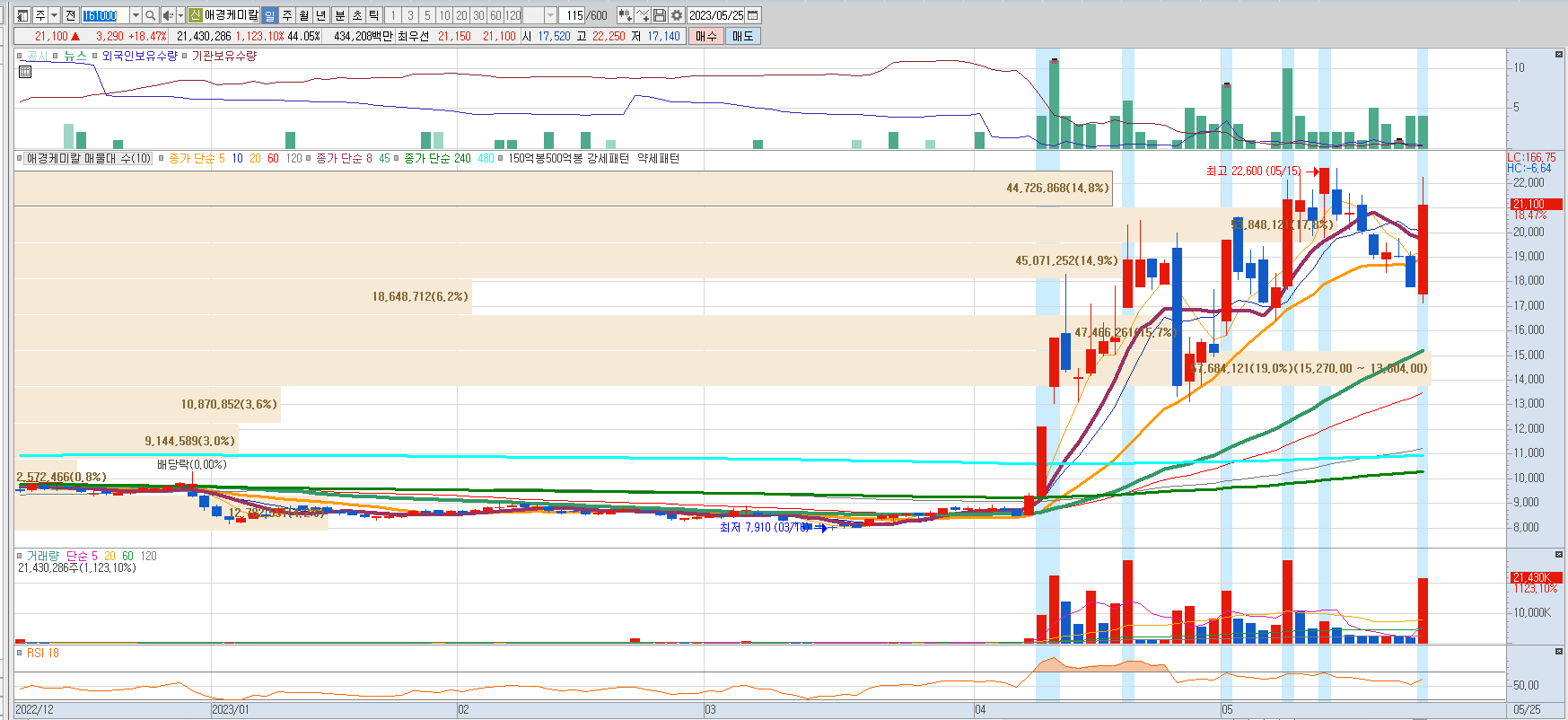Click the current price 21,100 axis tag
The image size is (1568, 720).
1536,204
